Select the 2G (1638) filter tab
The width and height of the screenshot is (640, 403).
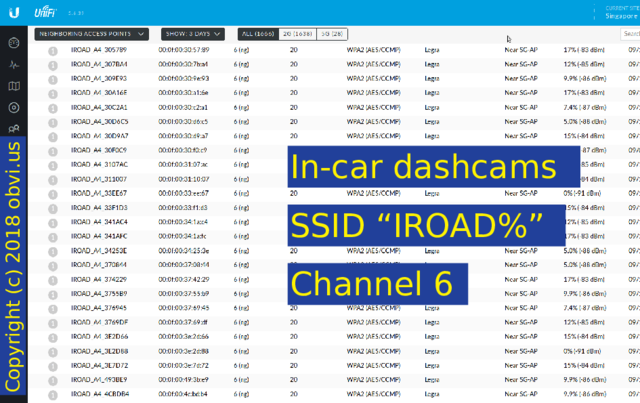[298, 34]
